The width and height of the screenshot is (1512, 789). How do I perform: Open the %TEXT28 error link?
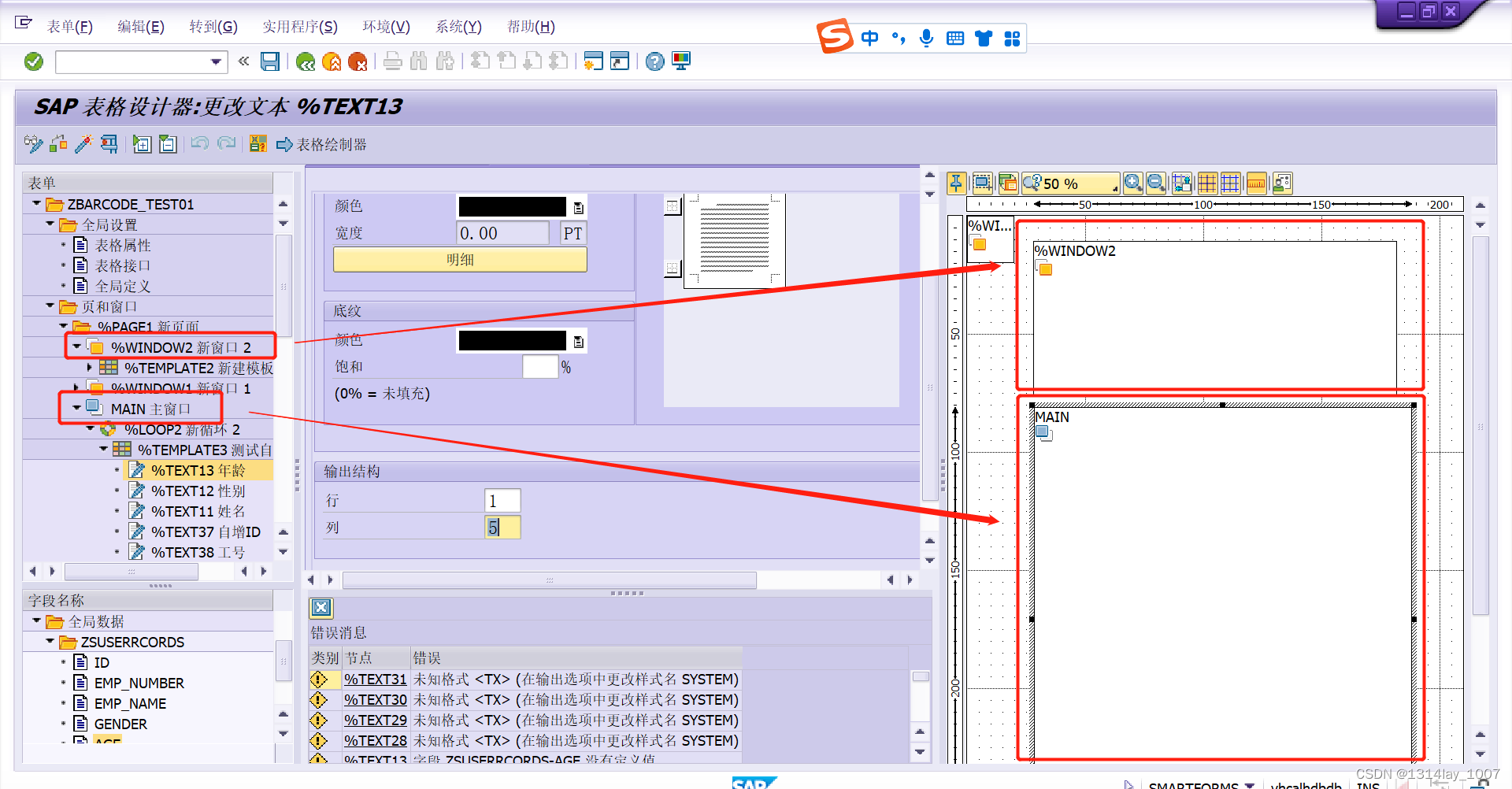click(375, 741)
